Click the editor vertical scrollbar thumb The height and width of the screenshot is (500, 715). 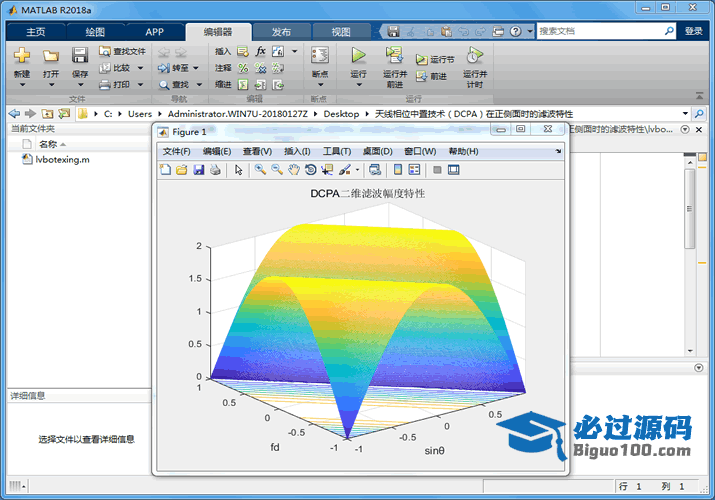689,209
